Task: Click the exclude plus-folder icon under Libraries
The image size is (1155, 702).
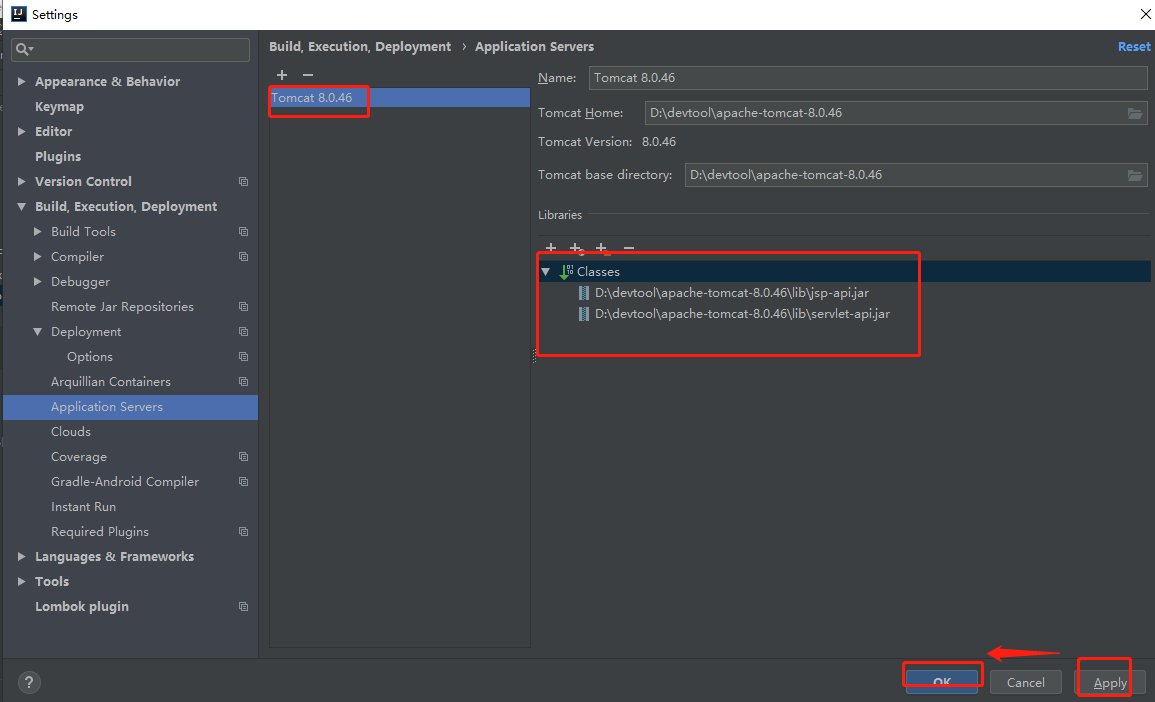Action: coord(602,248)
